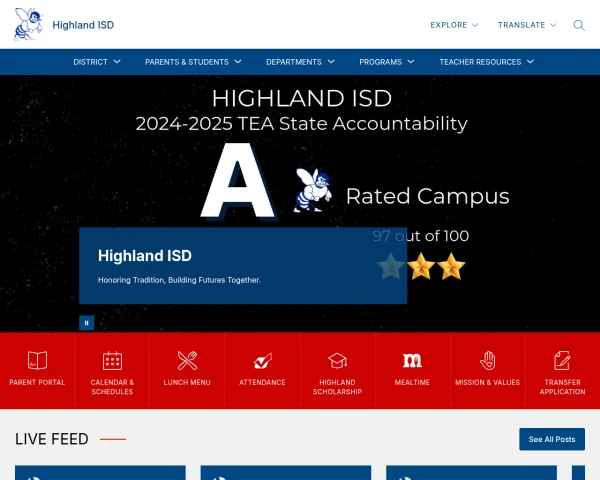600x480 pixels.
Task: Open the Teacher Resources menu
Action: 480,62
